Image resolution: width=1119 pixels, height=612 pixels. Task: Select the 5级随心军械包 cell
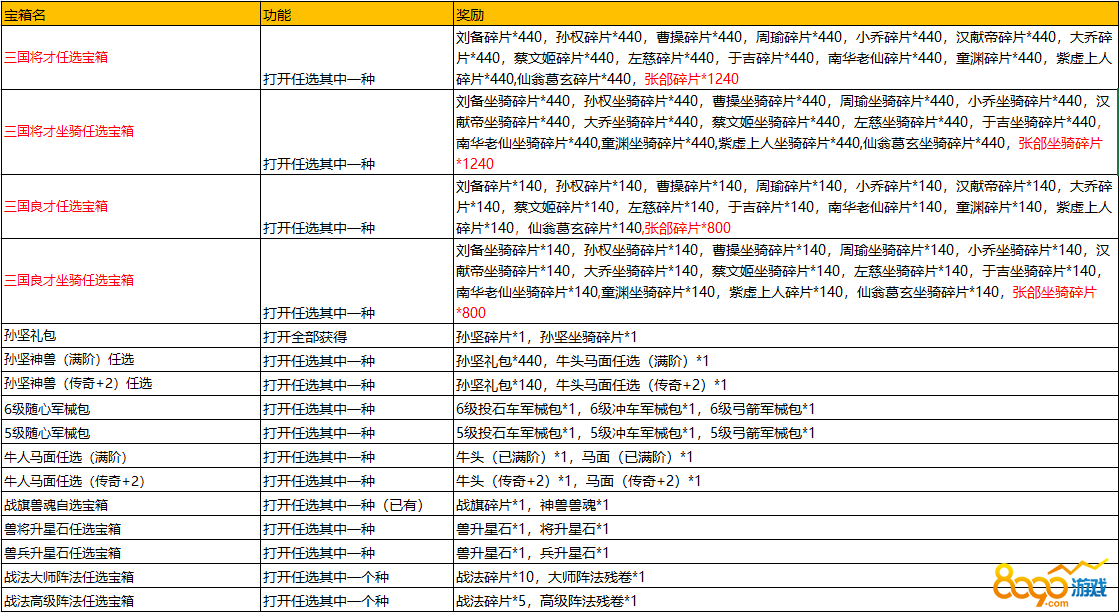point(47,433)
